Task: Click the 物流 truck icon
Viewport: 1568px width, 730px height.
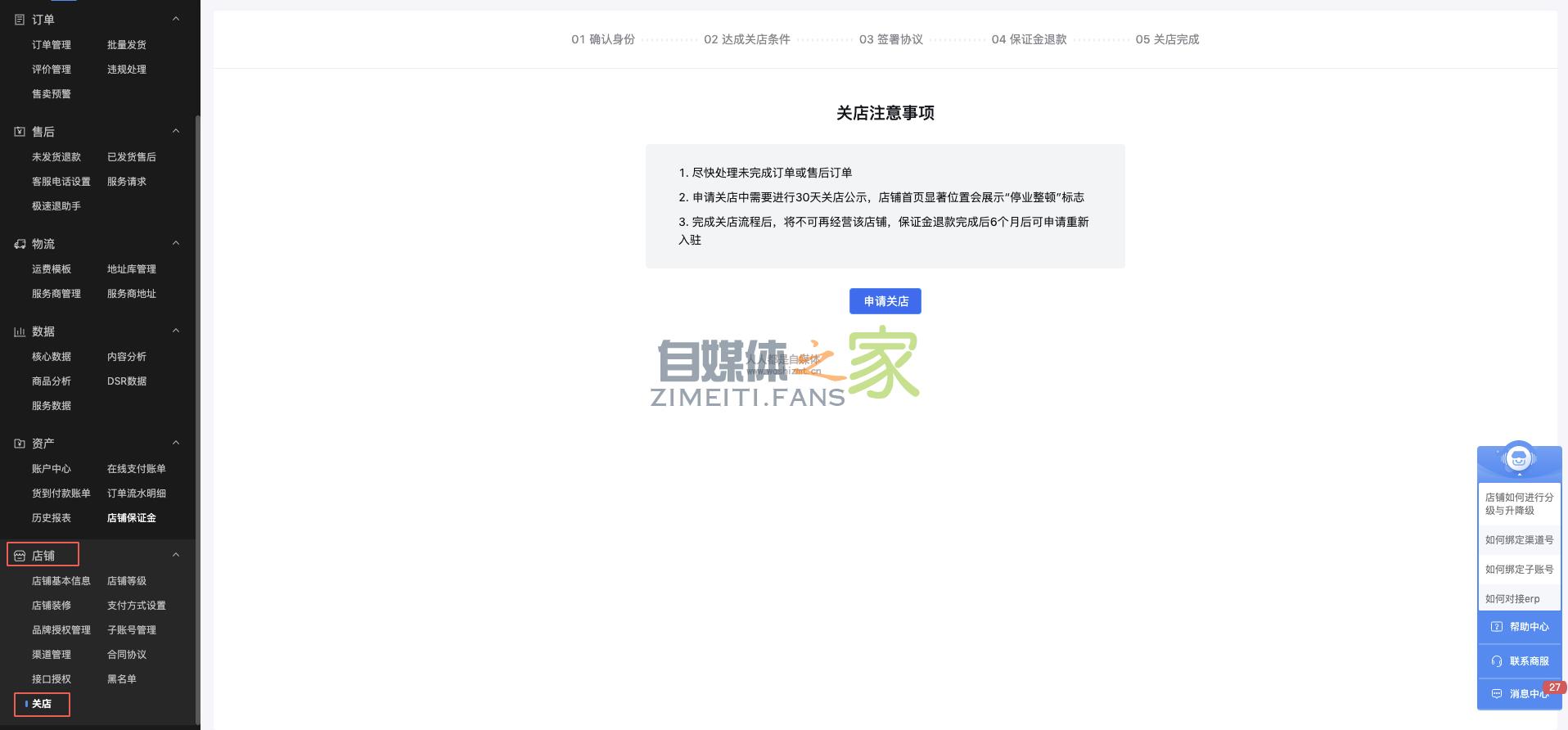Action: click(x=20, y=244)
